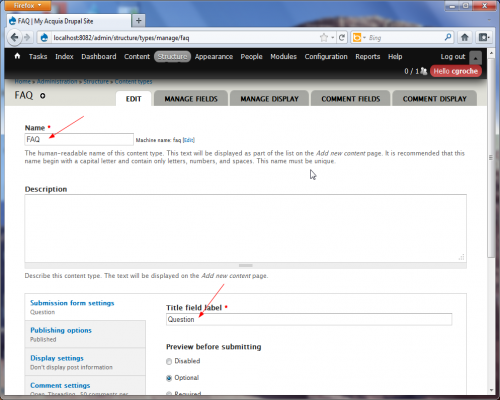Click the machine name Edit link
This screenshot has width=500, height=400.
(189, 140)
